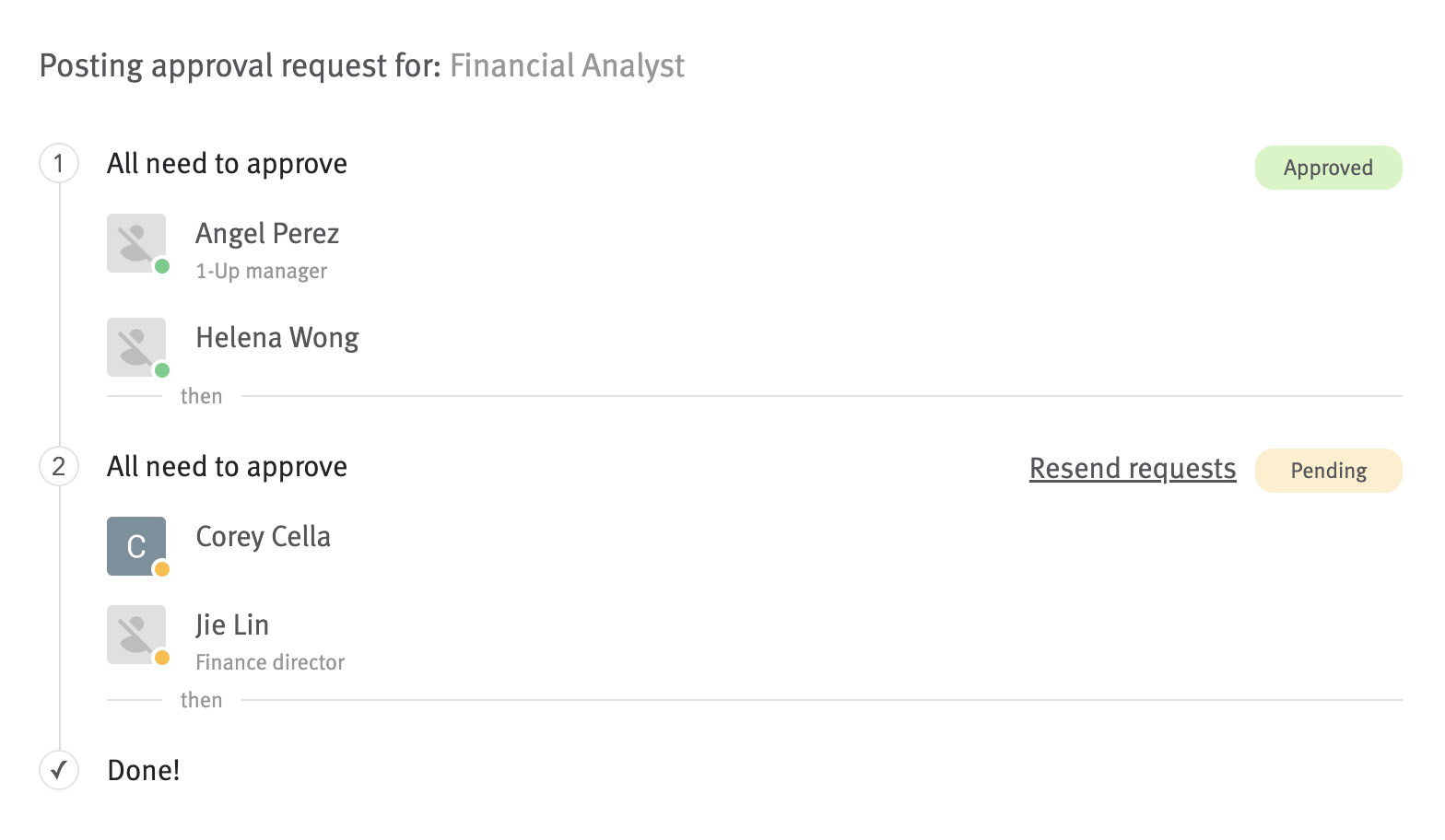Screen dimensions: 1445x840
Task: Open Angel Perez's avatar image
Action: (x=135, y=242)
